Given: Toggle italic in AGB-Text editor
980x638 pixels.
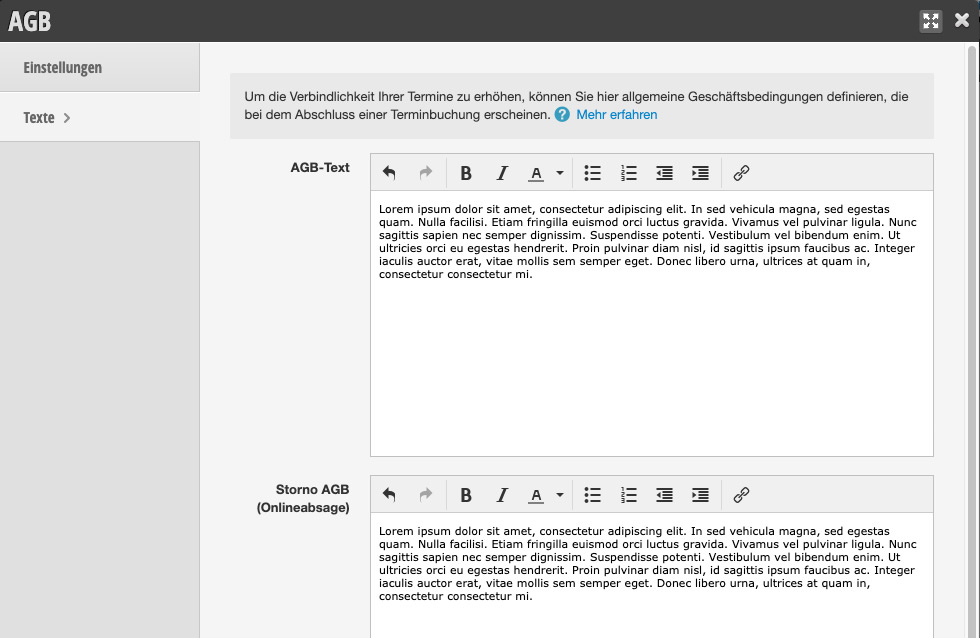Looking at the screenshot, I should (501, 173).
